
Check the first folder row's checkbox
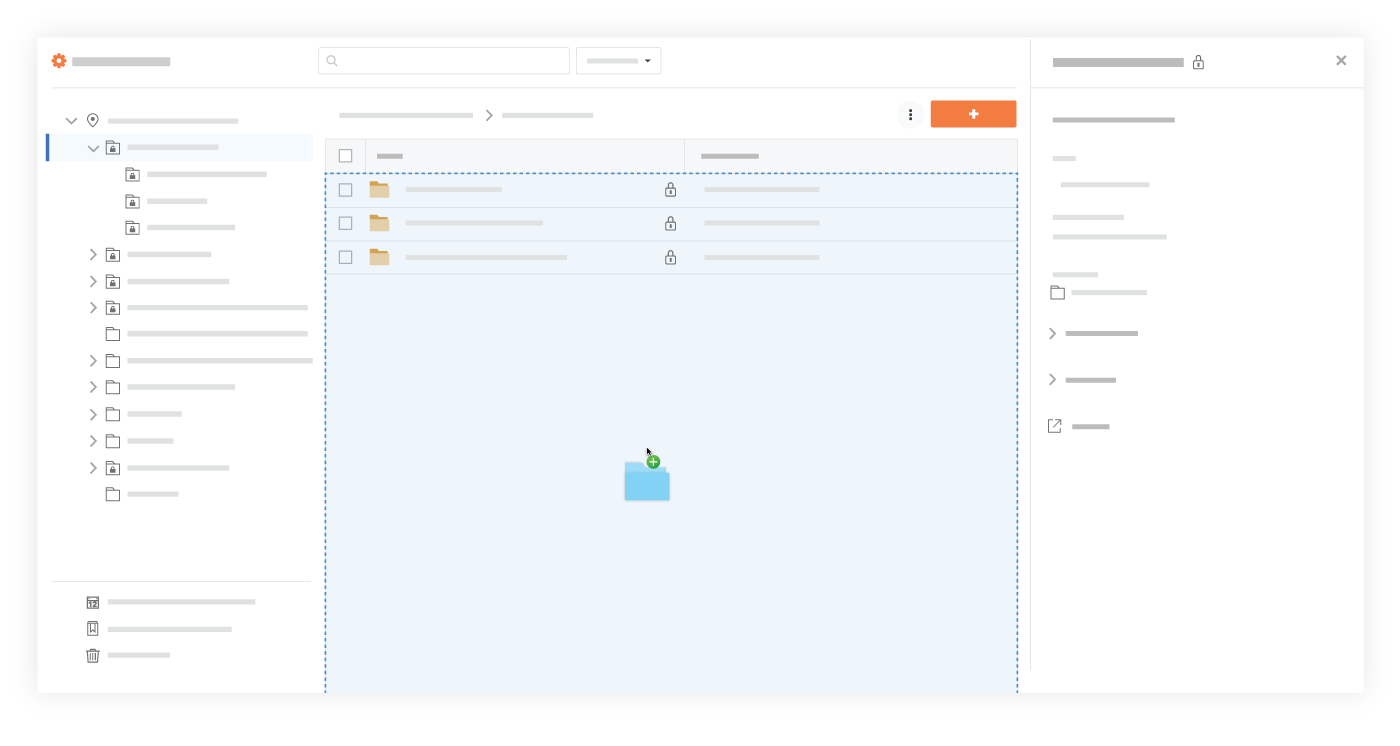[x=345, y=190]
